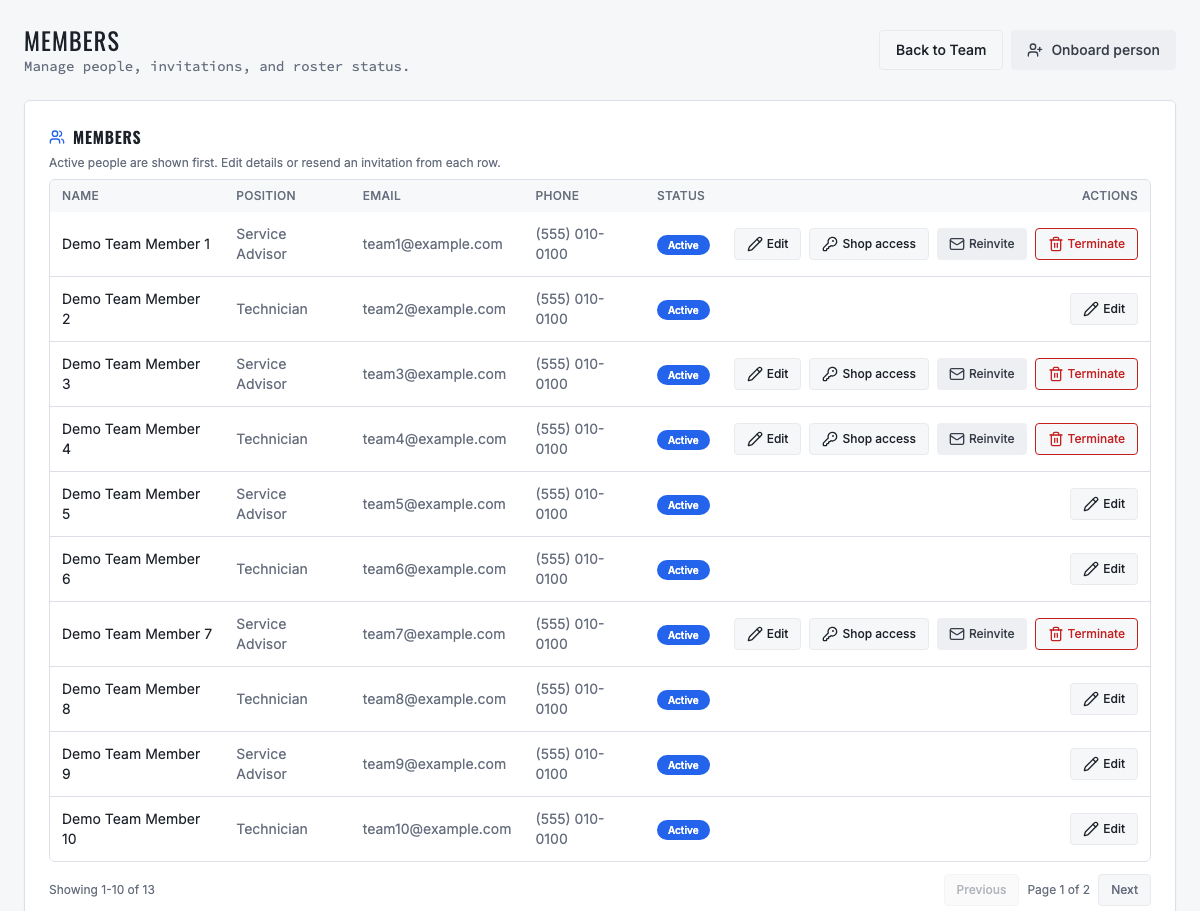Click the ACTIONS column header

pyautogui.click(x=1110, y=196)
